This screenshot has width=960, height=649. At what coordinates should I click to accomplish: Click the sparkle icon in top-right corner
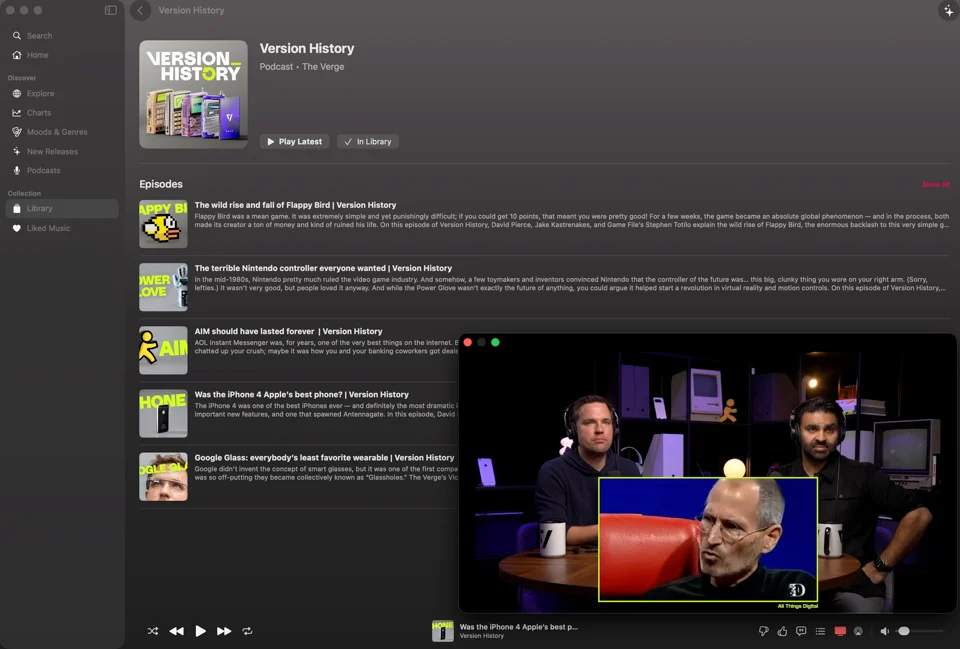coord(948,10)
